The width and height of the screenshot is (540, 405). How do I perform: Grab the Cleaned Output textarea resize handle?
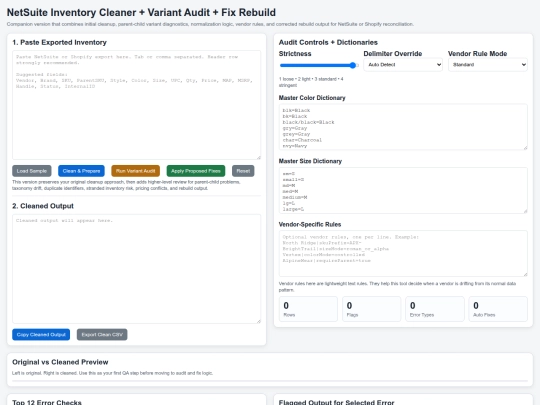point(259,321)
